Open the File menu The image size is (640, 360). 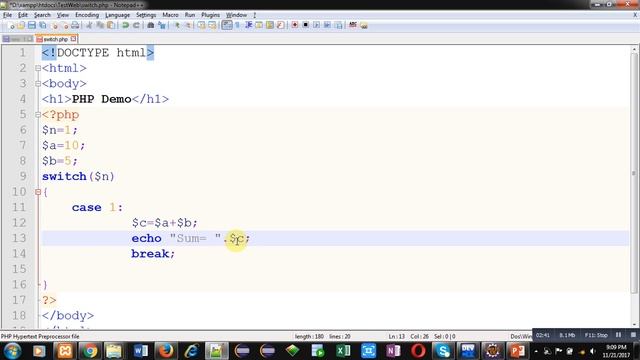click(x=7, y=15)
